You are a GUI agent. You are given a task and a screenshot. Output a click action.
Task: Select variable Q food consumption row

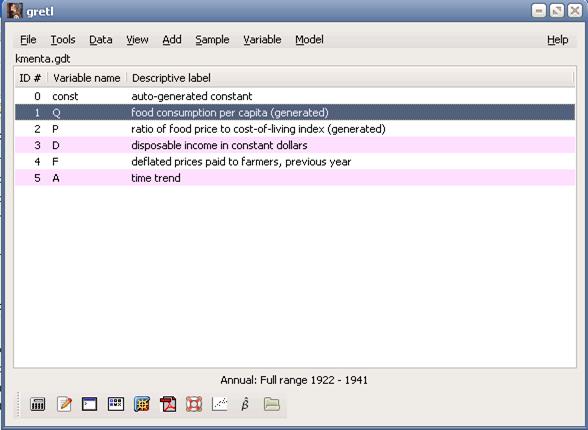(x=295, y=112)
